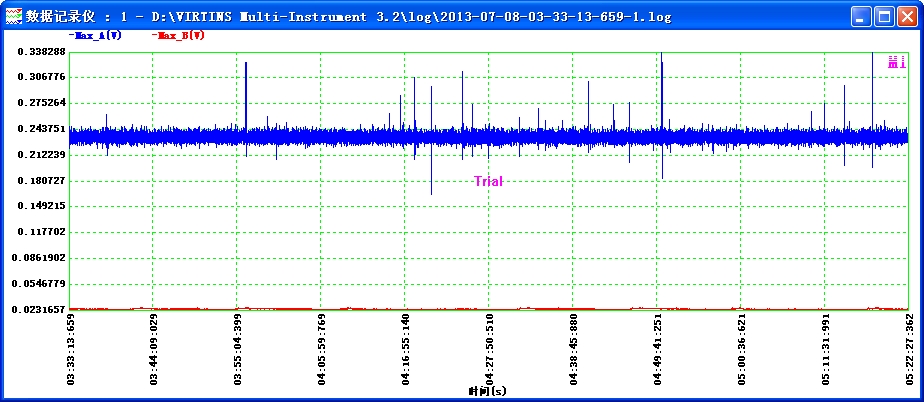Click the 0.243751 y-axis label
This screenshot has height=402, width=924.
click(x=42, y=129)
